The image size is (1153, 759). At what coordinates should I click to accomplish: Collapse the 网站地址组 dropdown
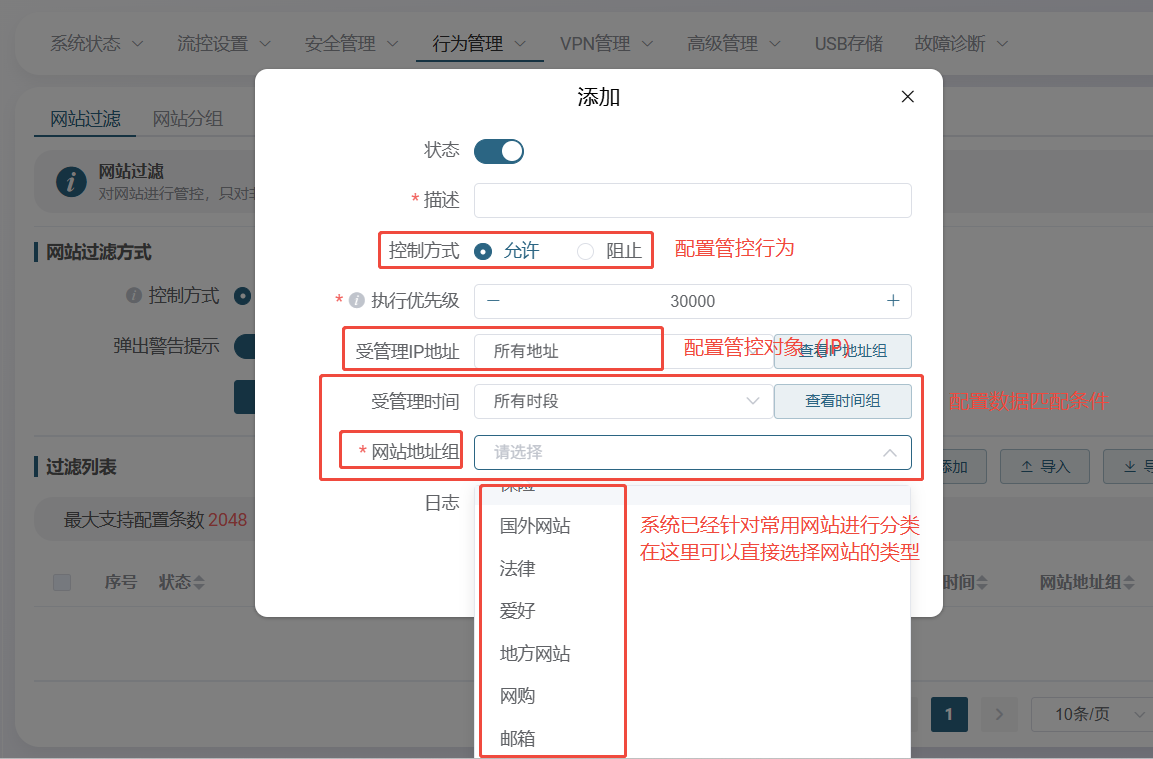tap(889, 453)
